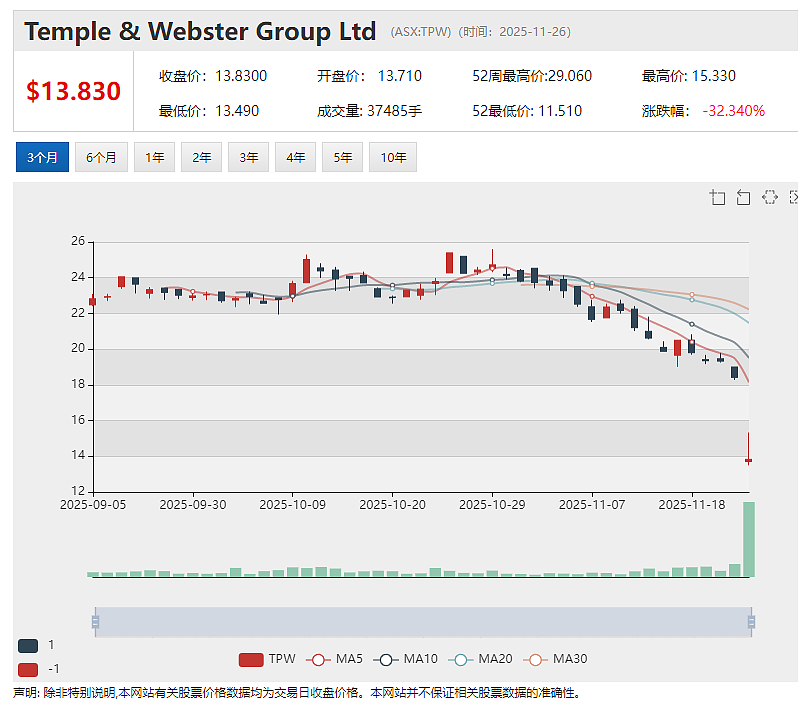Click the middle of the data zoom bar
This screenshot has width=811, height=707.
pos(423,622)
